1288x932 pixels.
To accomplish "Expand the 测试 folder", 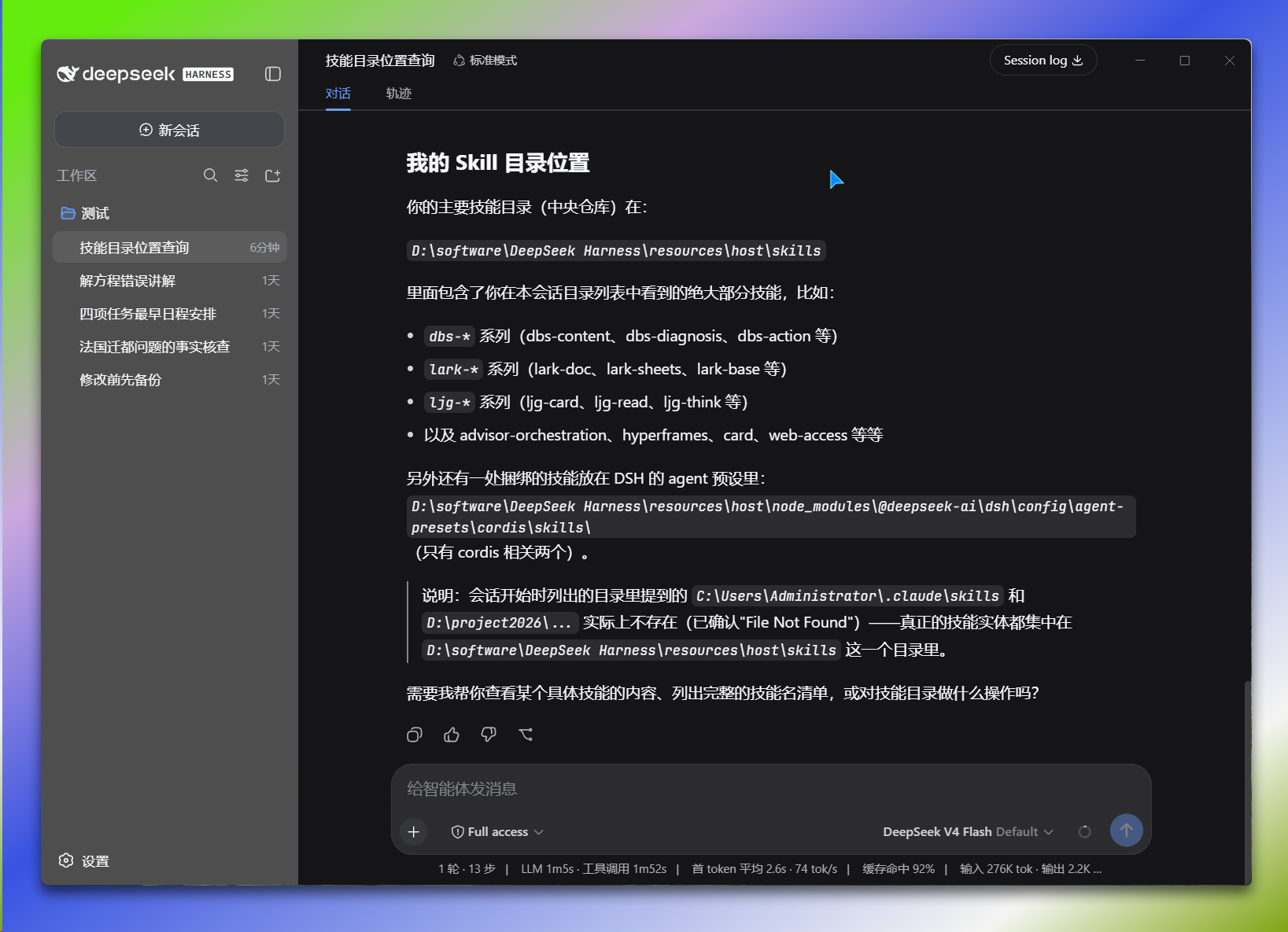I will (85, 213).
